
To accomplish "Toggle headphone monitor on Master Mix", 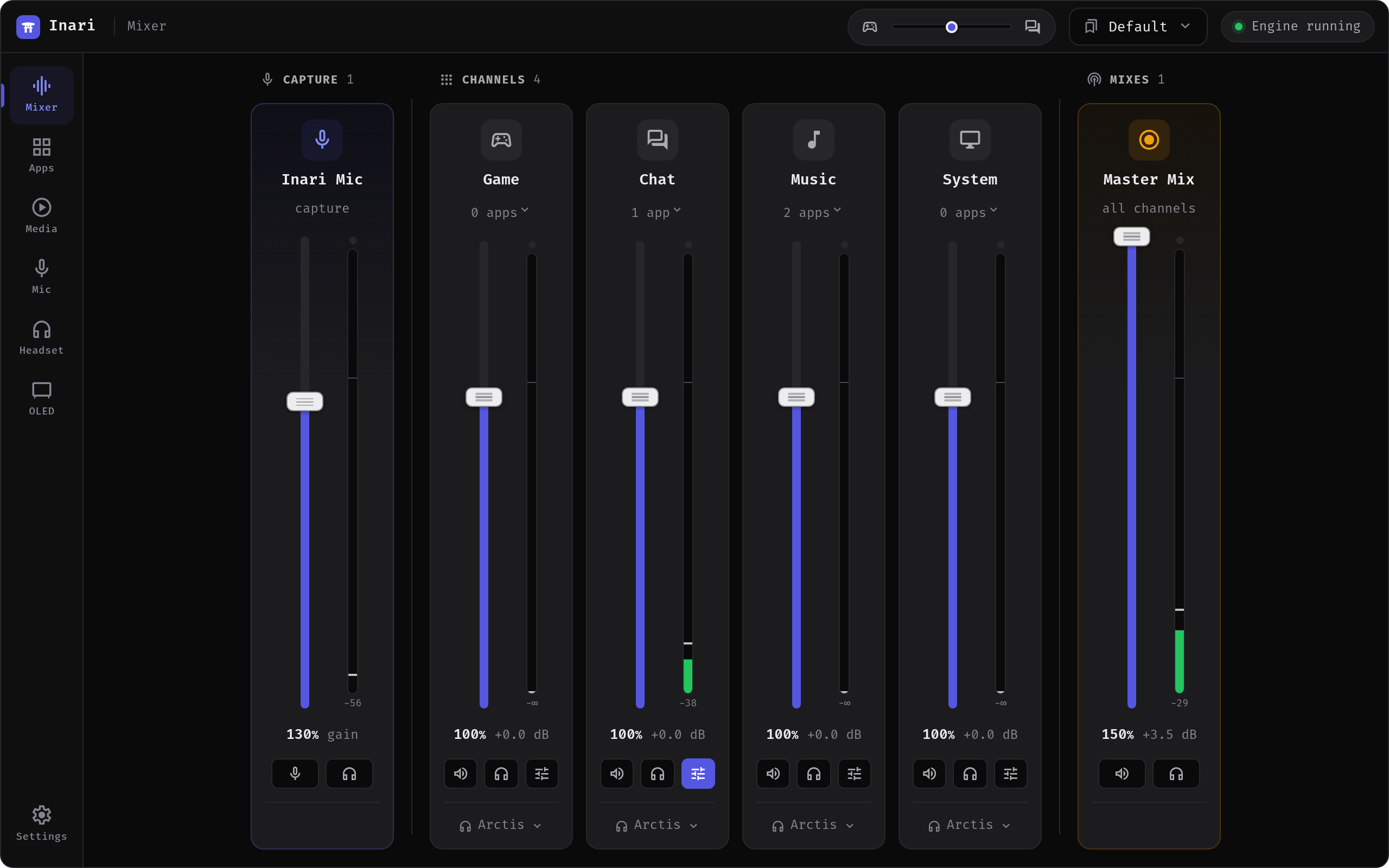I will click(1175, 773).
